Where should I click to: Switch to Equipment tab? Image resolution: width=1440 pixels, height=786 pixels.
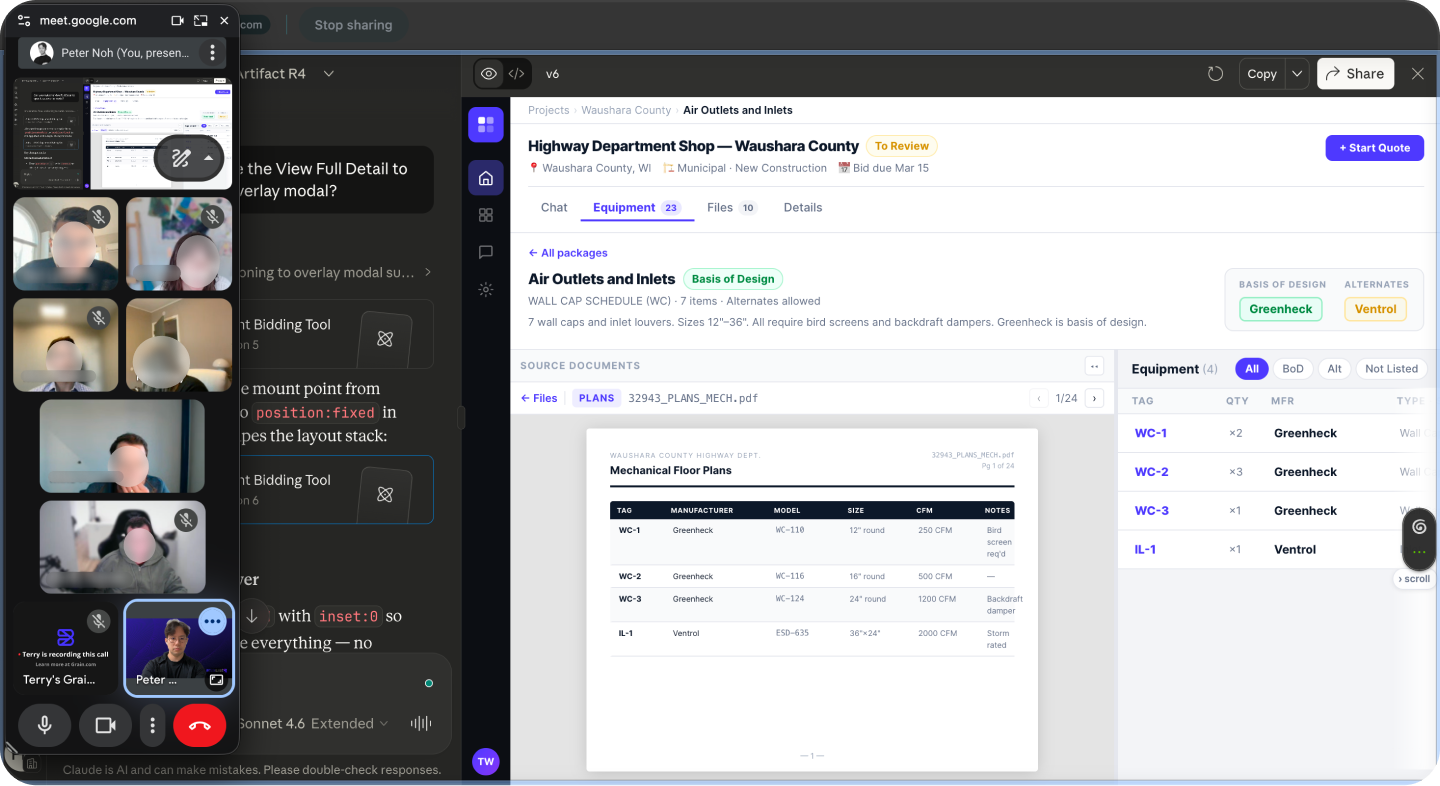tap(637, 208)
